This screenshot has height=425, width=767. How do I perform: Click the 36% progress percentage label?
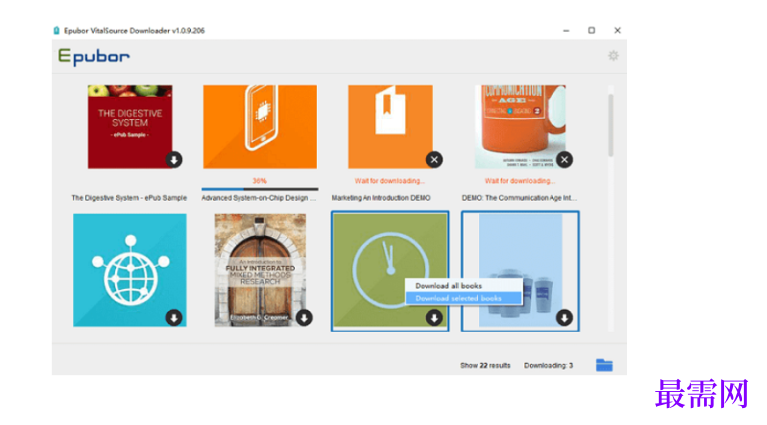click(x=259, y=181)
